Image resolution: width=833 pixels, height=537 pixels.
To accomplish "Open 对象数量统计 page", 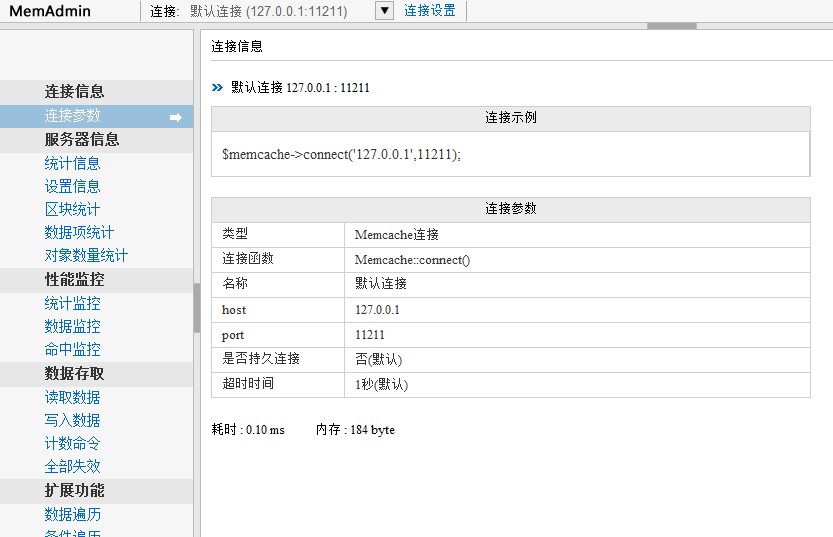I will pos(86,255).
